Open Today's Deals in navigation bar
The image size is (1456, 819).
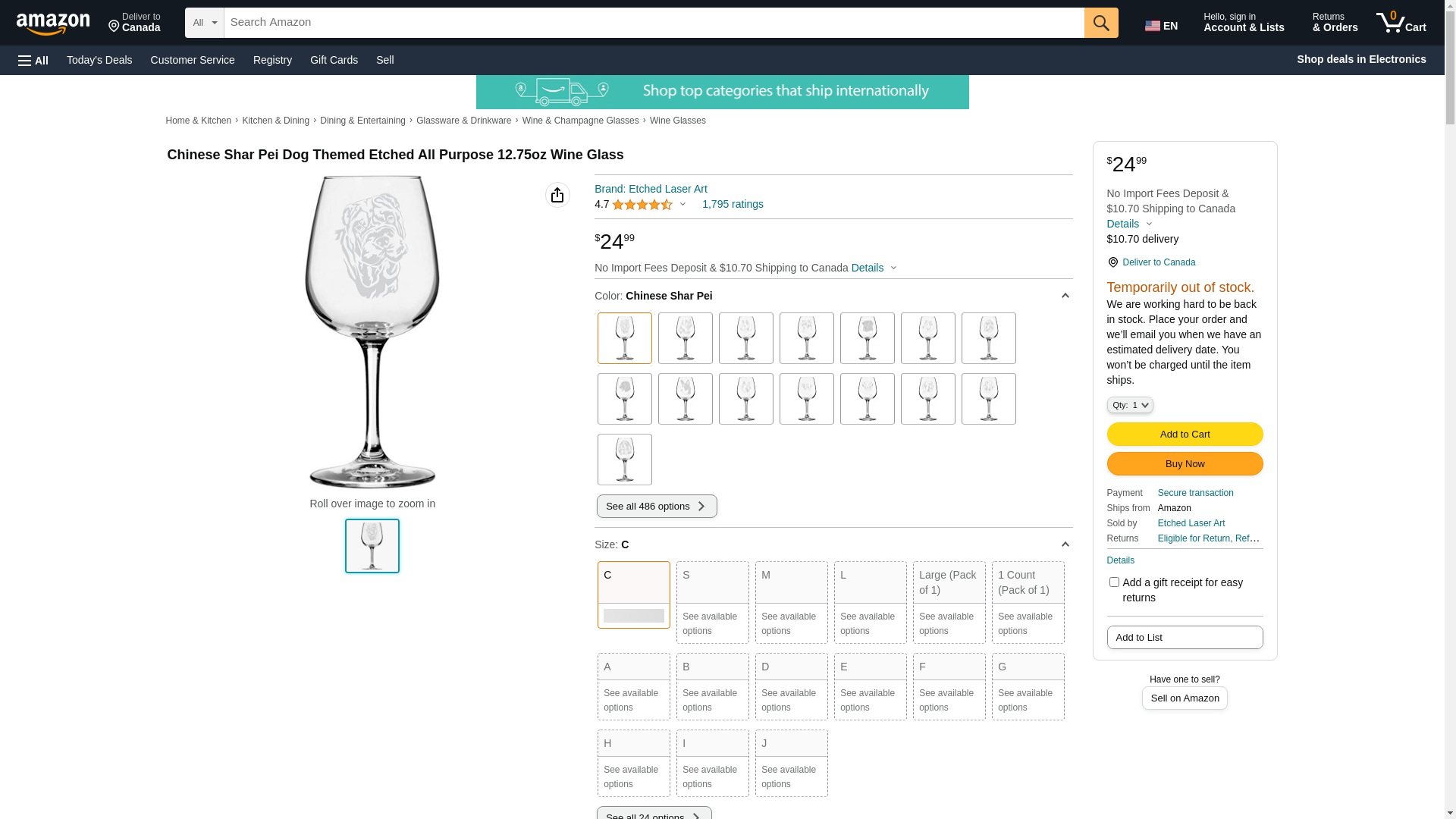pos(99,60)
